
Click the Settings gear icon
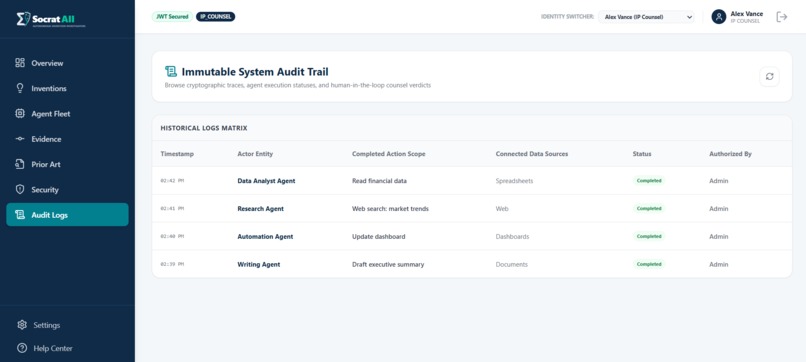pyautogui.click(x=22, y=325)
